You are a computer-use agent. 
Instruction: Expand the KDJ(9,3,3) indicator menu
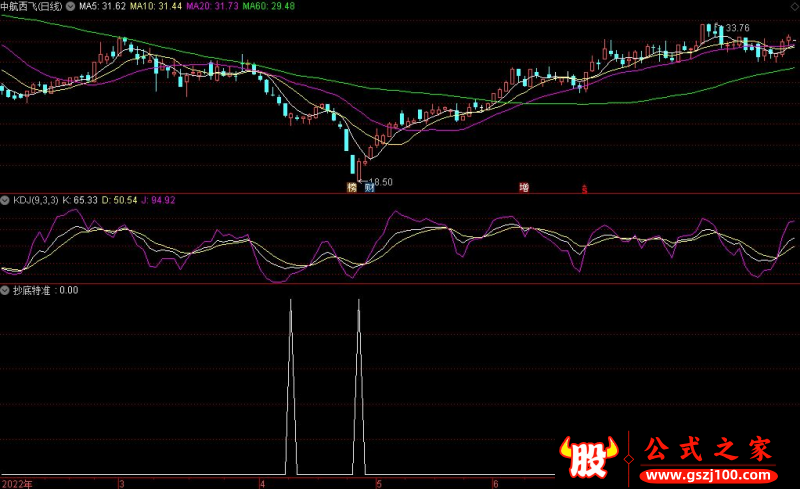(5, 200)
